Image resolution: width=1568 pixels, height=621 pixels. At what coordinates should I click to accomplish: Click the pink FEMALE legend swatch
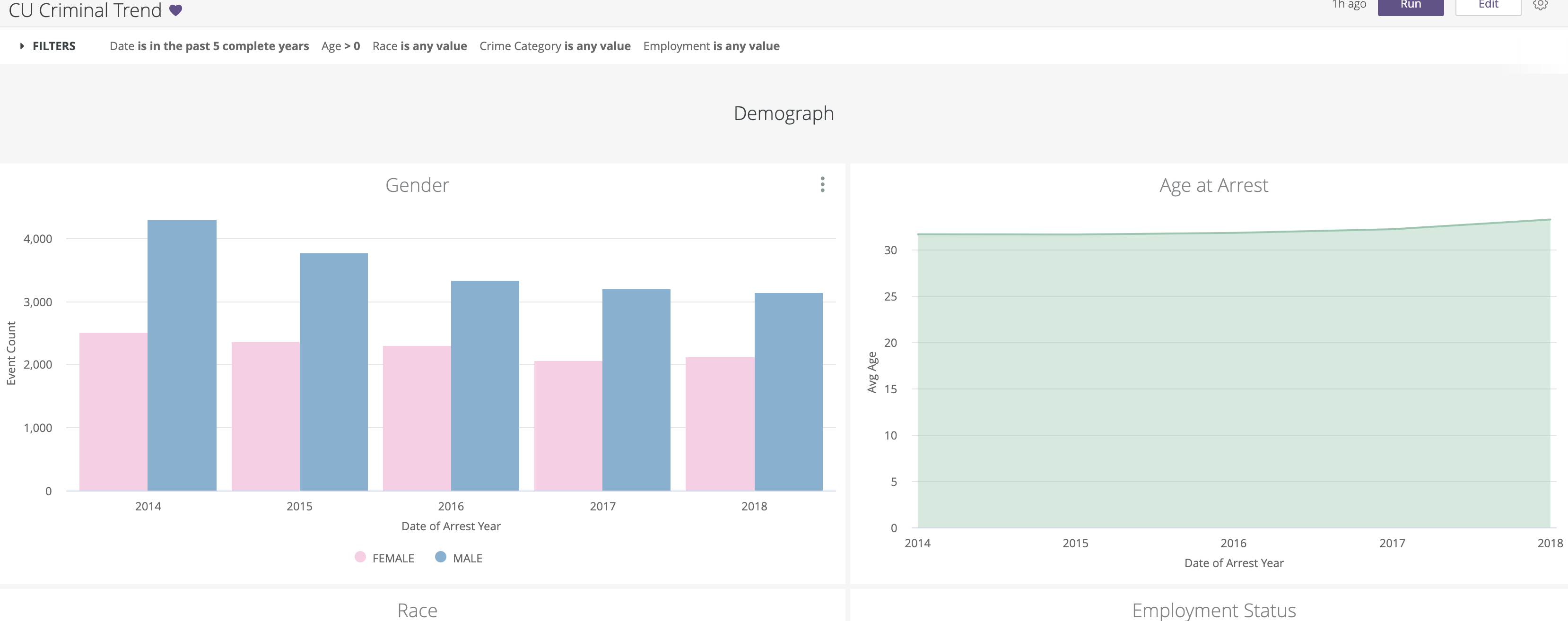(360, 557)
